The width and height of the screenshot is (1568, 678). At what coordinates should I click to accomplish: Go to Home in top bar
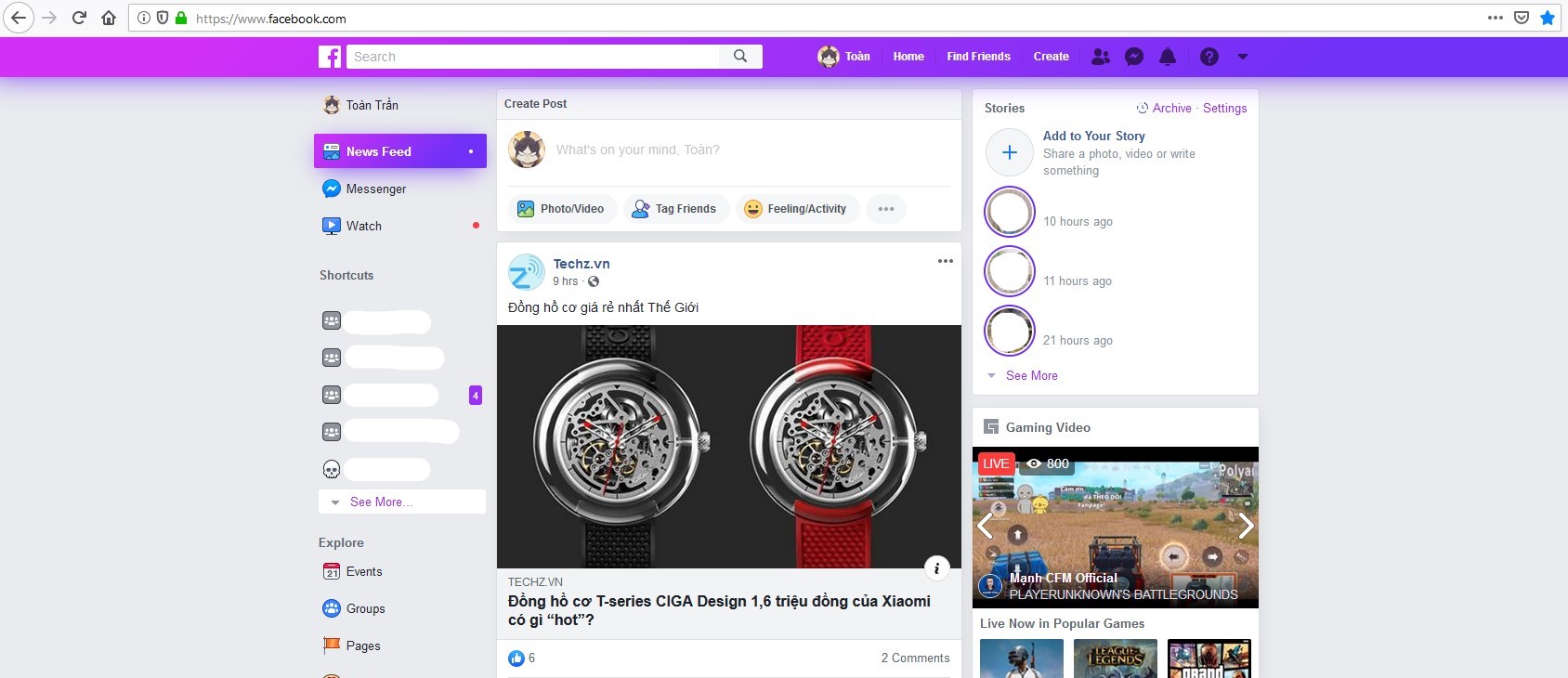coord(908,57)
